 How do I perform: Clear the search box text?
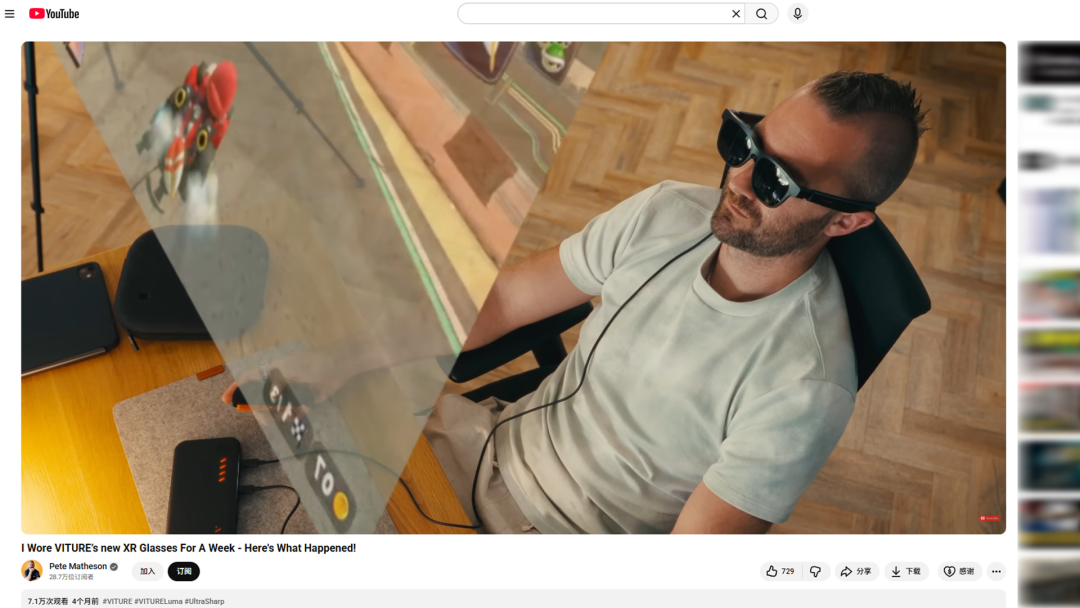[736, 14]
